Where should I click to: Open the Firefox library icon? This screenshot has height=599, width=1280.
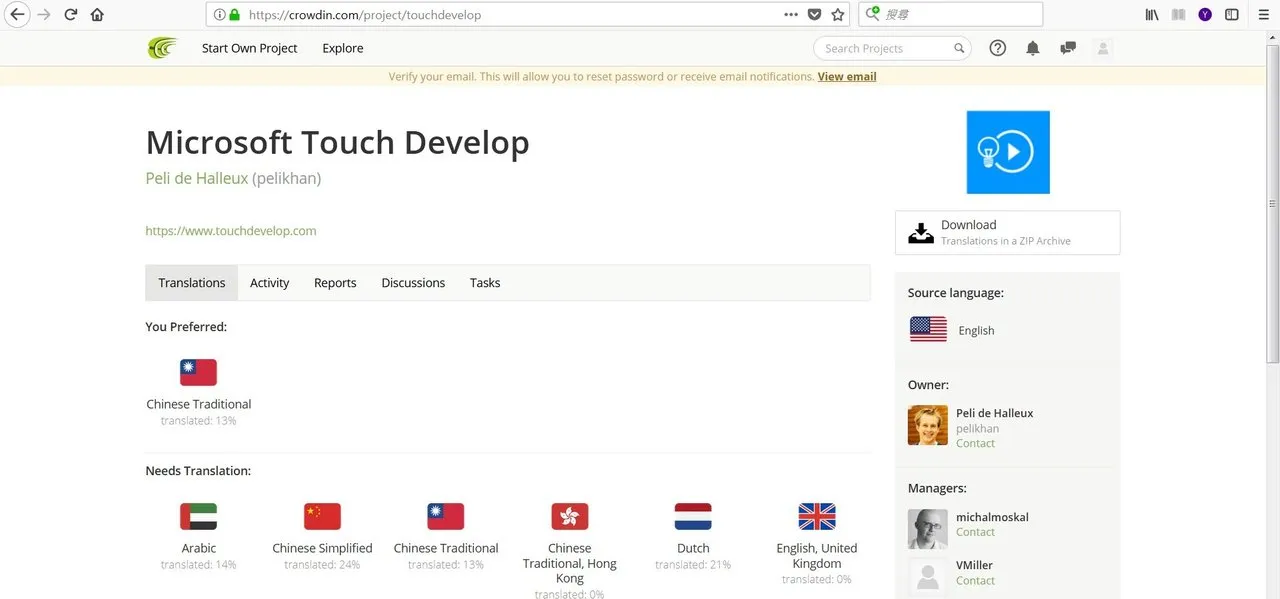(1152, 15)
